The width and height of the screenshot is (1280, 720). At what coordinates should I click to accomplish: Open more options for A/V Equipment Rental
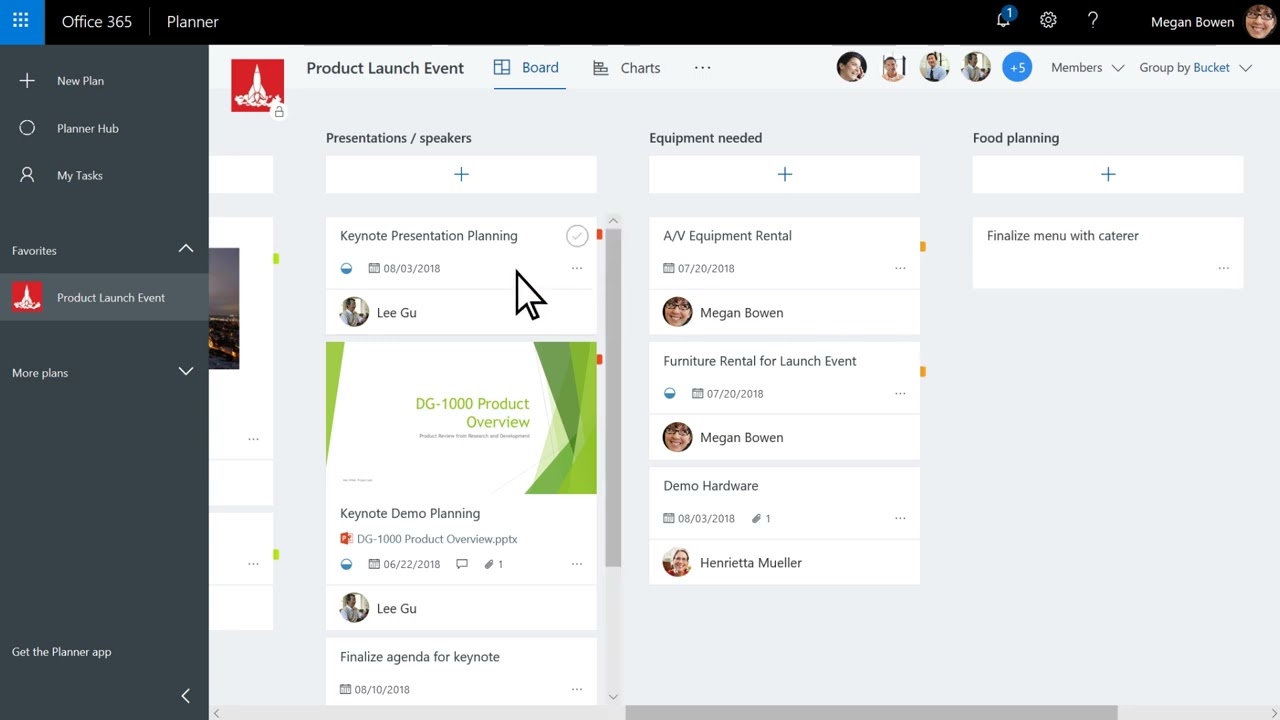[900, 268]
